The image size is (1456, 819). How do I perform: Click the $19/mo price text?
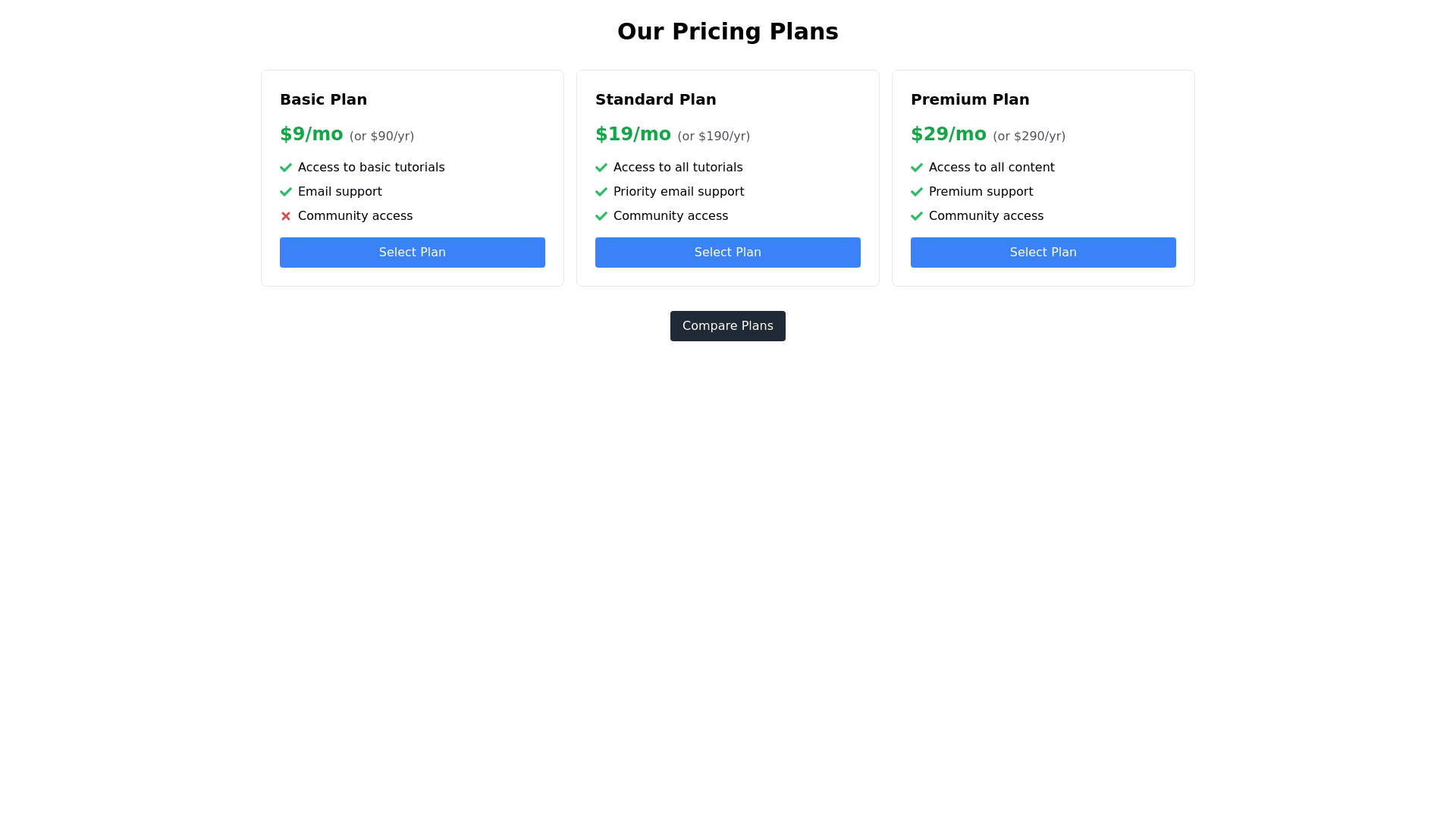[x=632, y=134]
